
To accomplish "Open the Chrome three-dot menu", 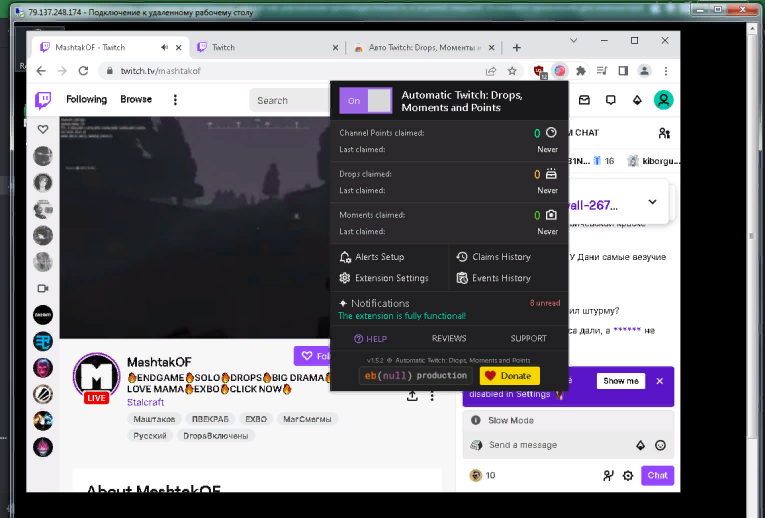I will [665, 71].
